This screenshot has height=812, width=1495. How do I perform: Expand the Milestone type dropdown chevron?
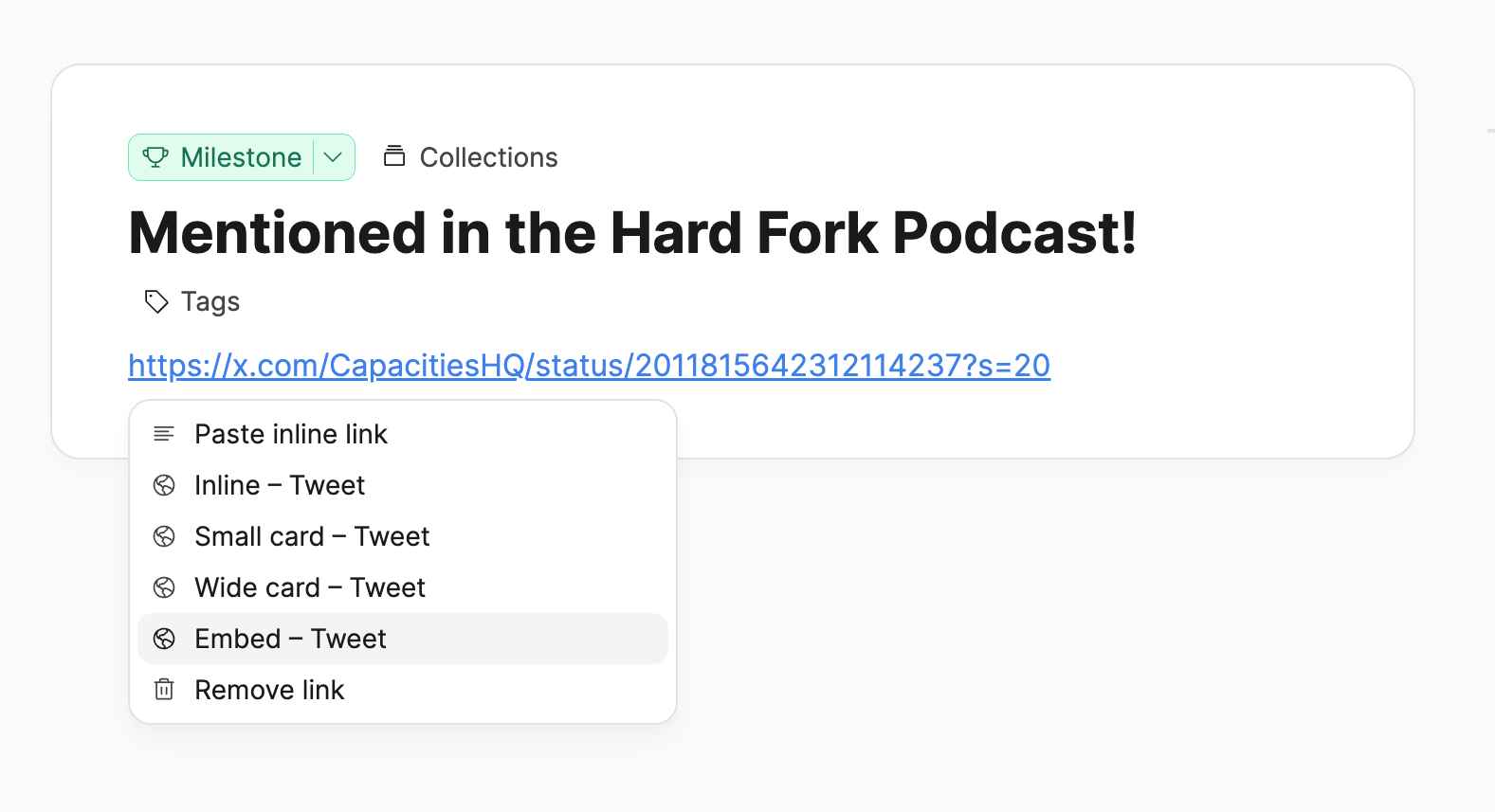pos(333,157)
